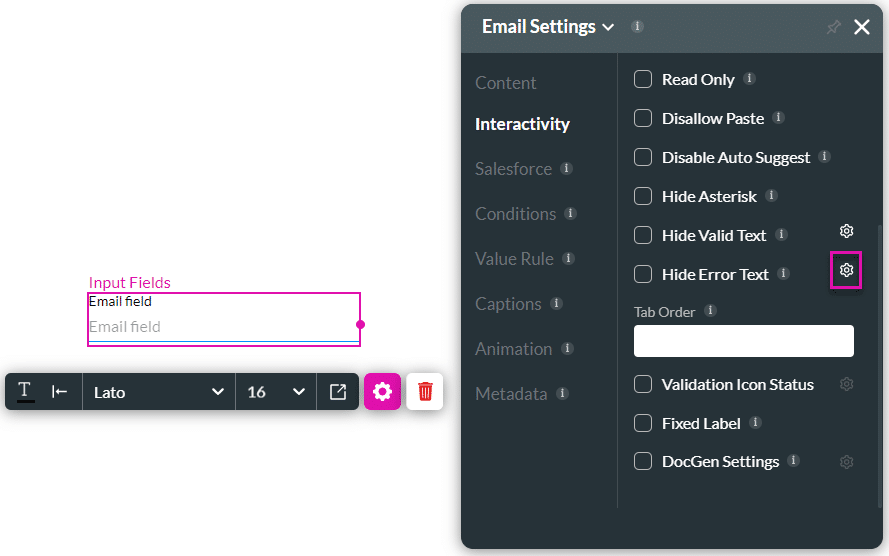Click the open-in-new-window toolbar icon
Viewport: 889px width, 556px height.
pyautogui.click(x=338, y=392)
